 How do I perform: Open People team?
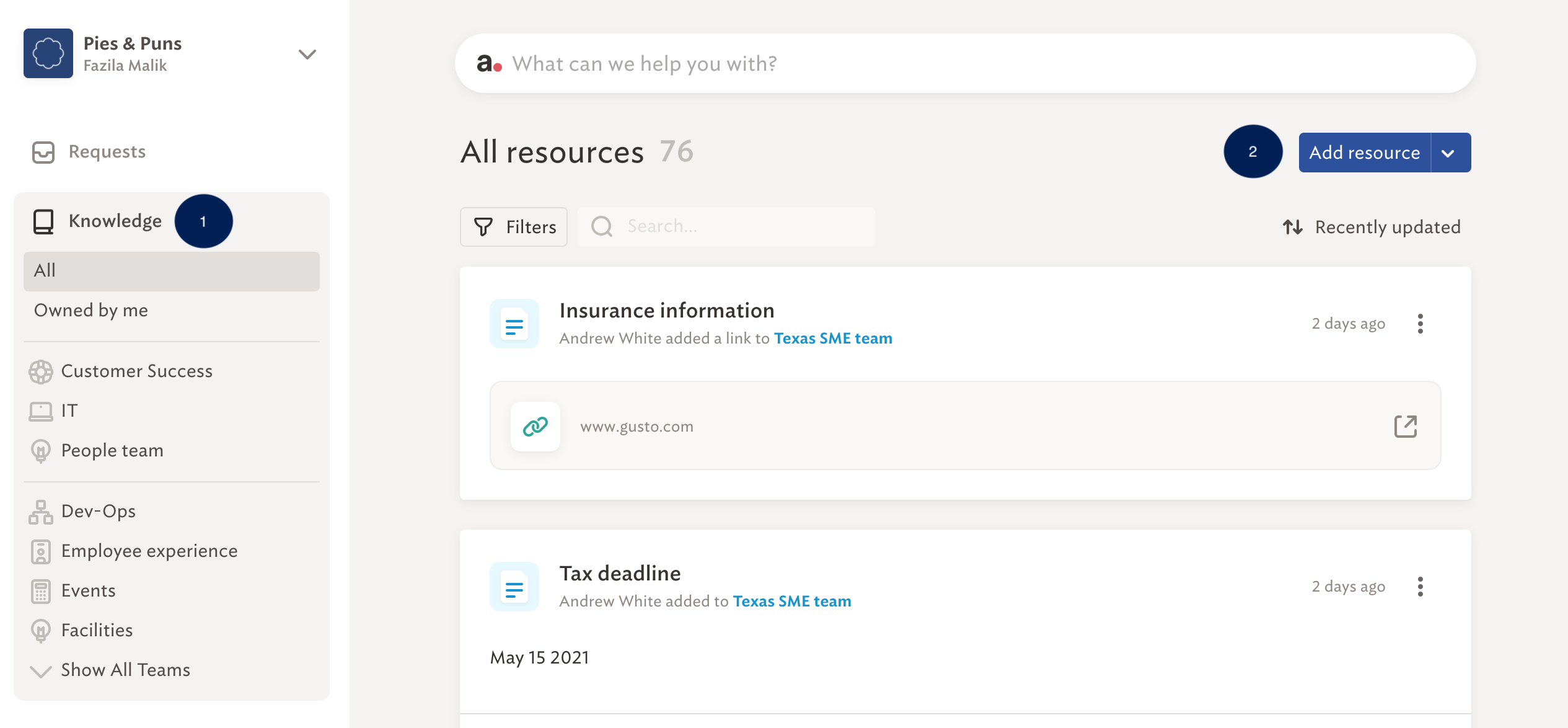pyautogui.click(x=112, y=450)
